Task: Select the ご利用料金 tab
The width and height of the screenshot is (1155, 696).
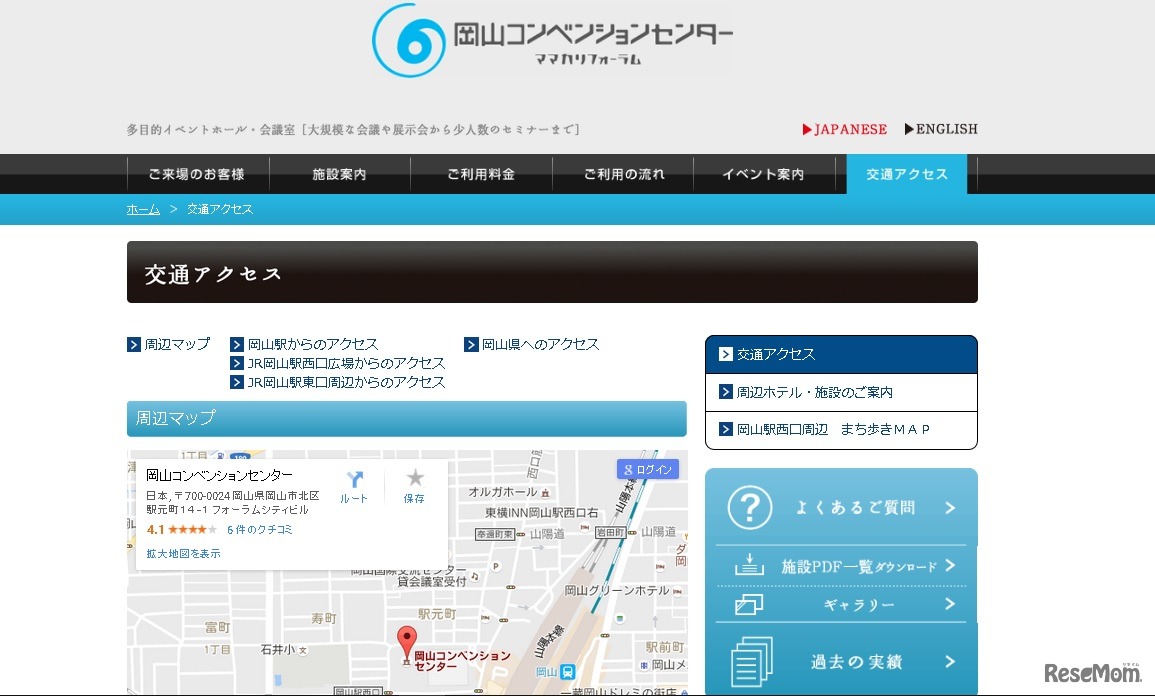Action: pyautogui.click(x=480, y=172)
